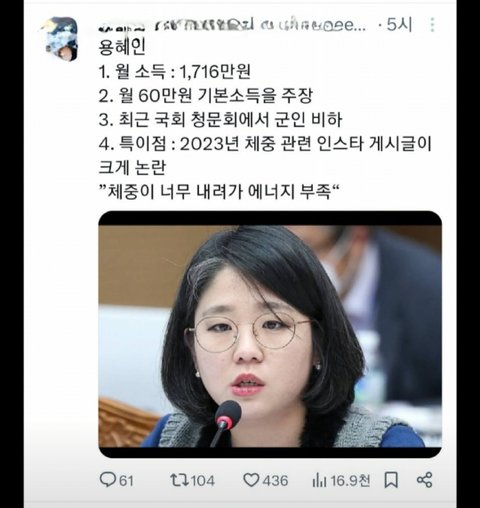Open view analytics bar chart icon
Viewport: 480px width, 508px height.
point(319,481)
